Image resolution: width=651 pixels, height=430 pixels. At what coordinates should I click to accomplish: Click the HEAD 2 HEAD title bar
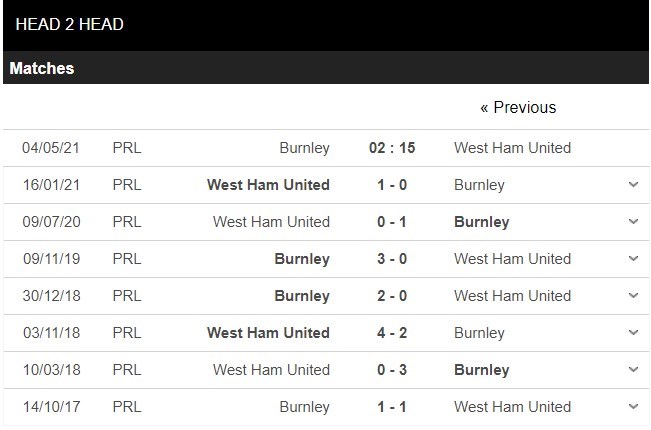coord(70,24)
